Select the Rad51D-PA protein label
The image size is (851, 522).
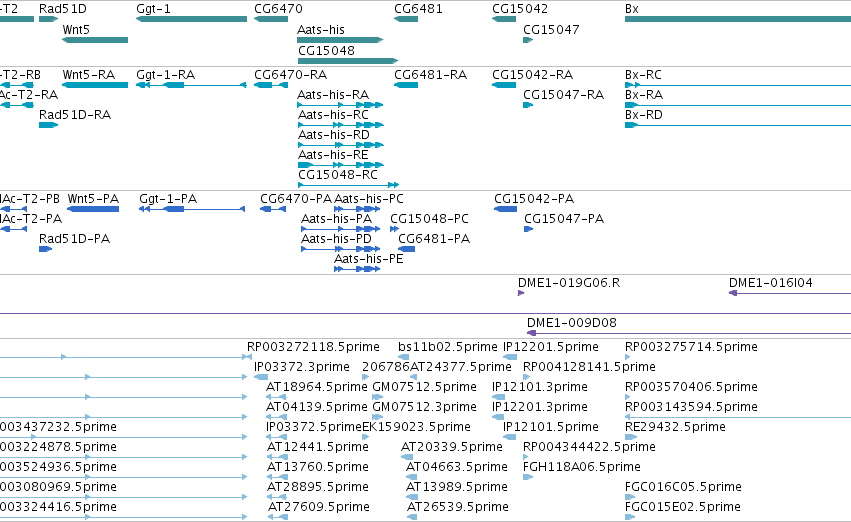pos(74,239)
